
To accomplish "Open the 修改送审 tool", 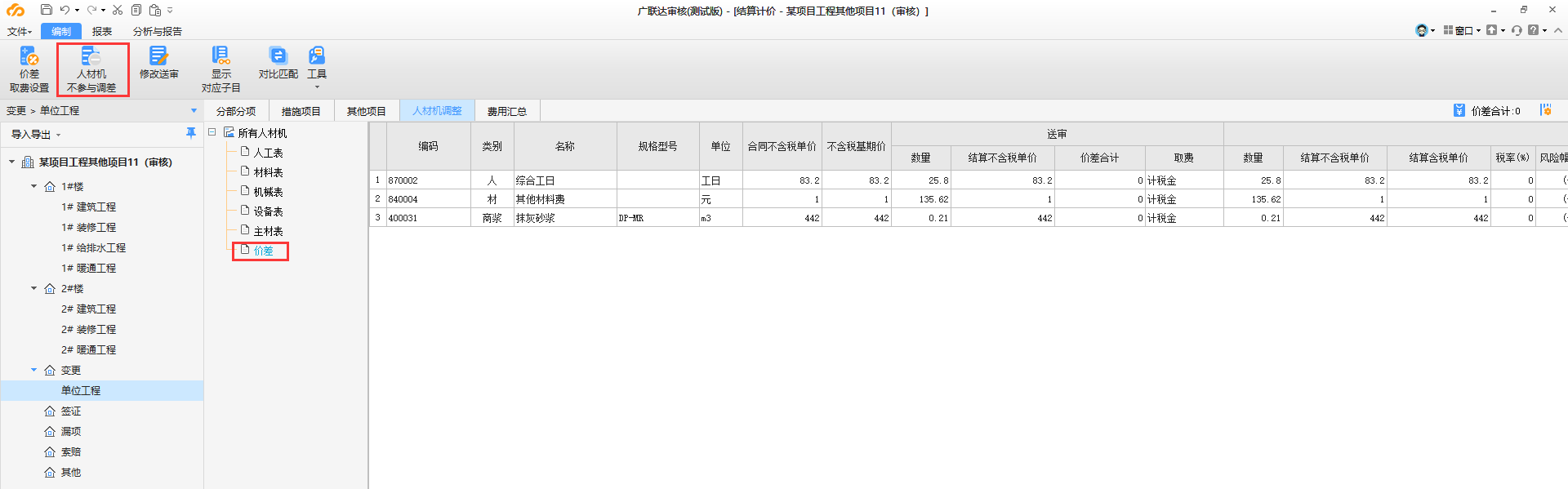I will (158, 63).
